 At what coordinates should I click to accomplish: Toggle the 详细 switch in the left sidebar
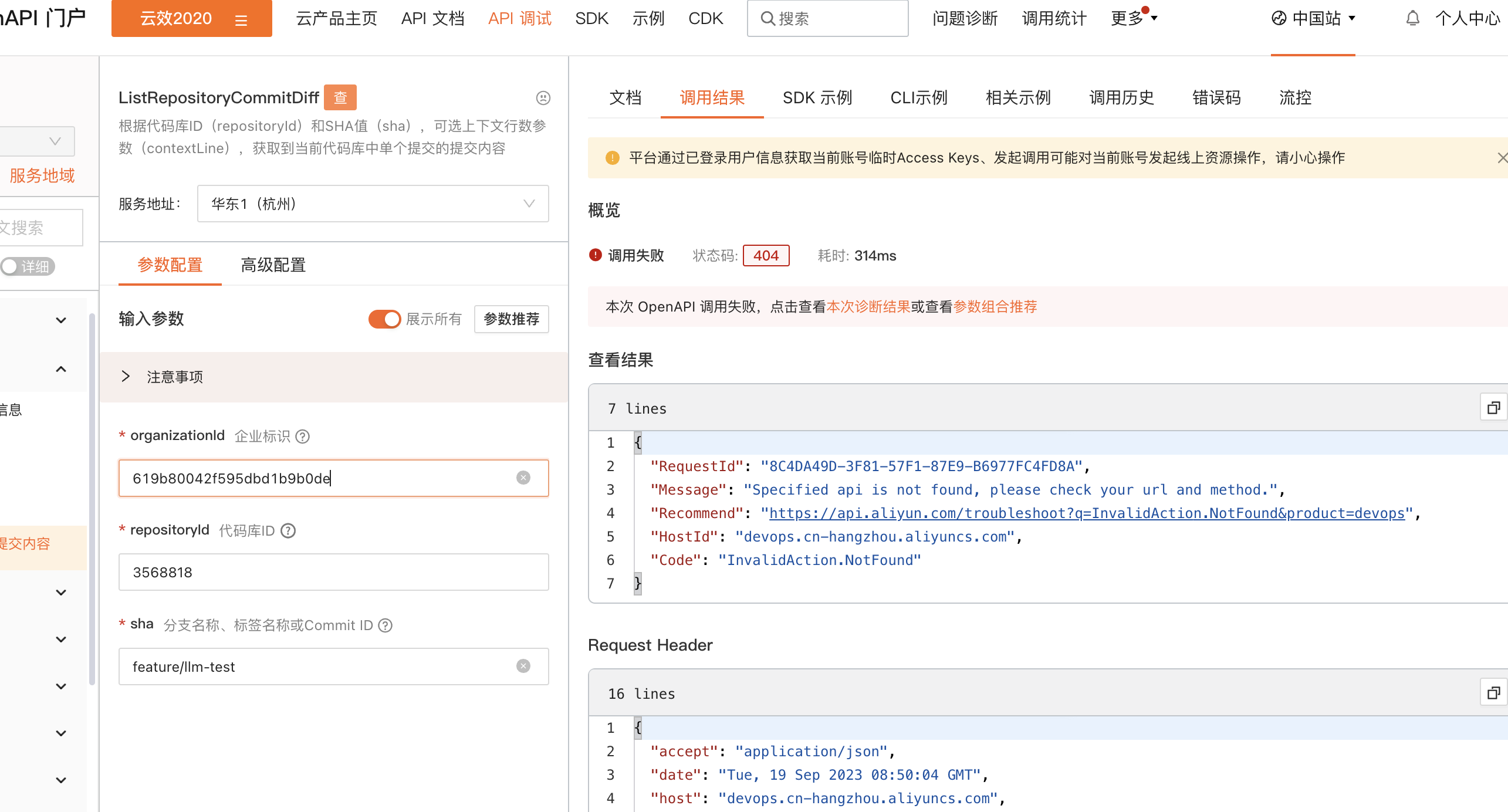pos(27,267)
